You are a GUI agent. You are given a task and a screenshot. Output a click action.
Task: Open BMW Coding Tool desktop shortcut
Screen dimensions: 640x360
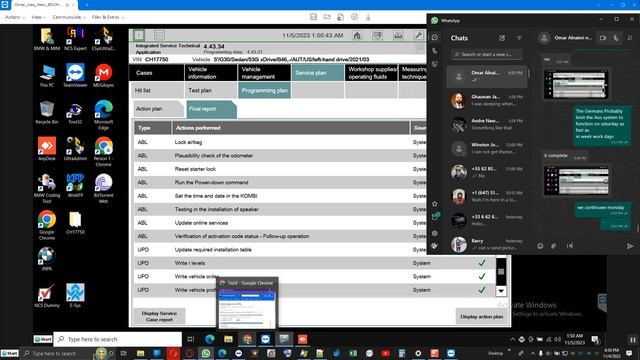47,188
